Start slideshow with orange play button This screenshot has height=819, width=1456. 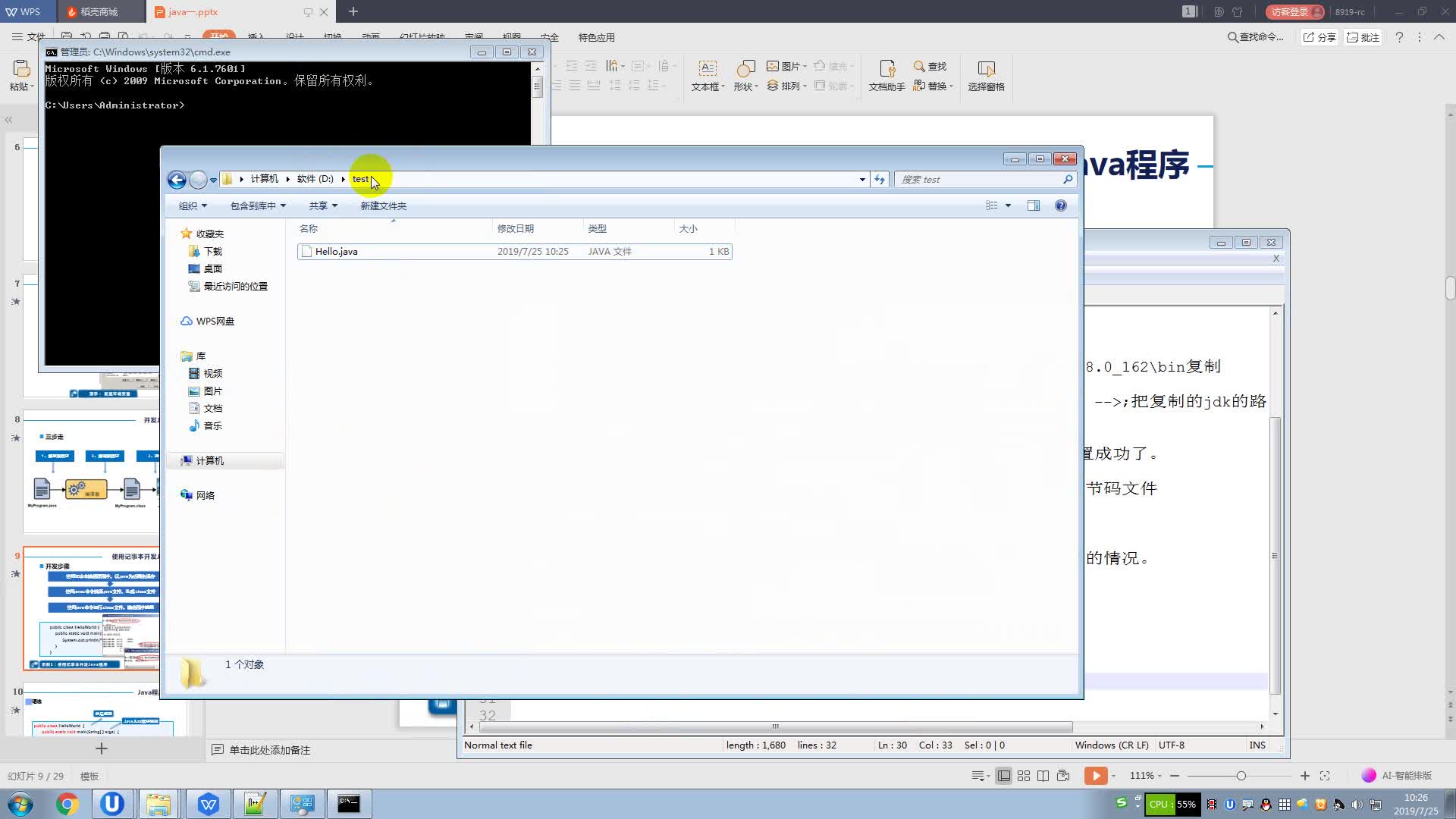click(x=1095, y=776)
